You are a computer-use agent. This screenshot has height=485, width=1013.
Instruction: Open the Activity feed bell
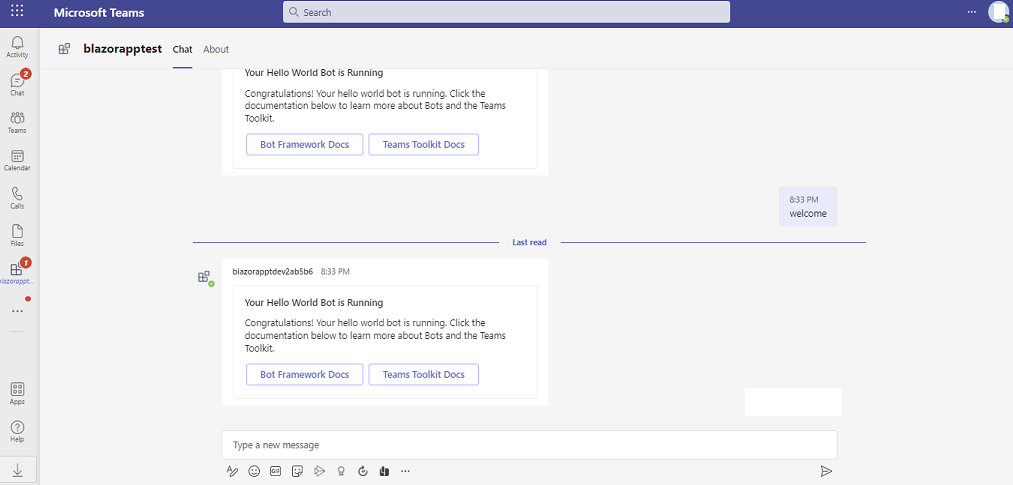pos(17,46)
